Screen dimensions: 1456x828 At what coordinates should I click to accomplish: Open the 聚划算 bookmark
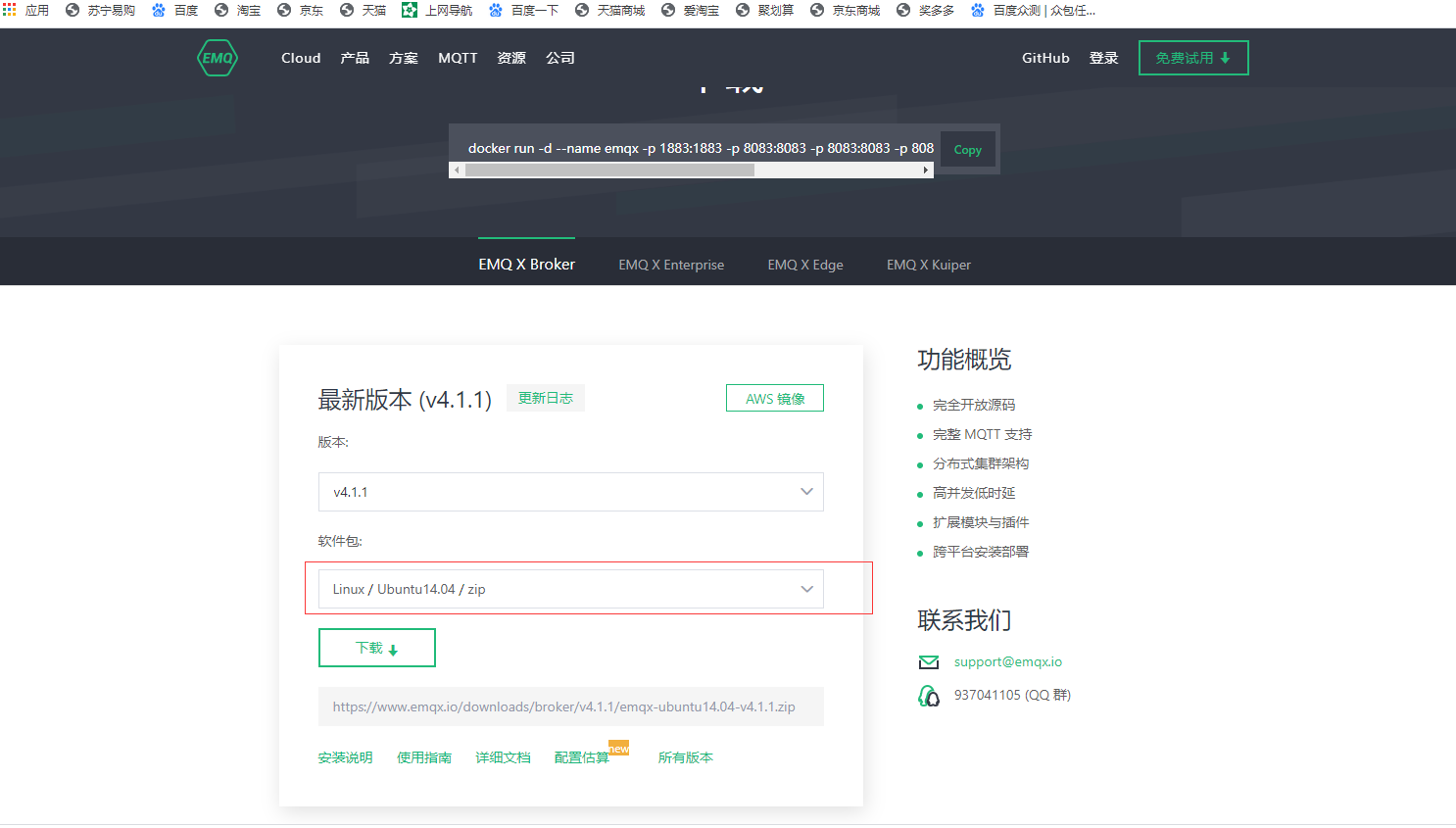coord(764,10)
